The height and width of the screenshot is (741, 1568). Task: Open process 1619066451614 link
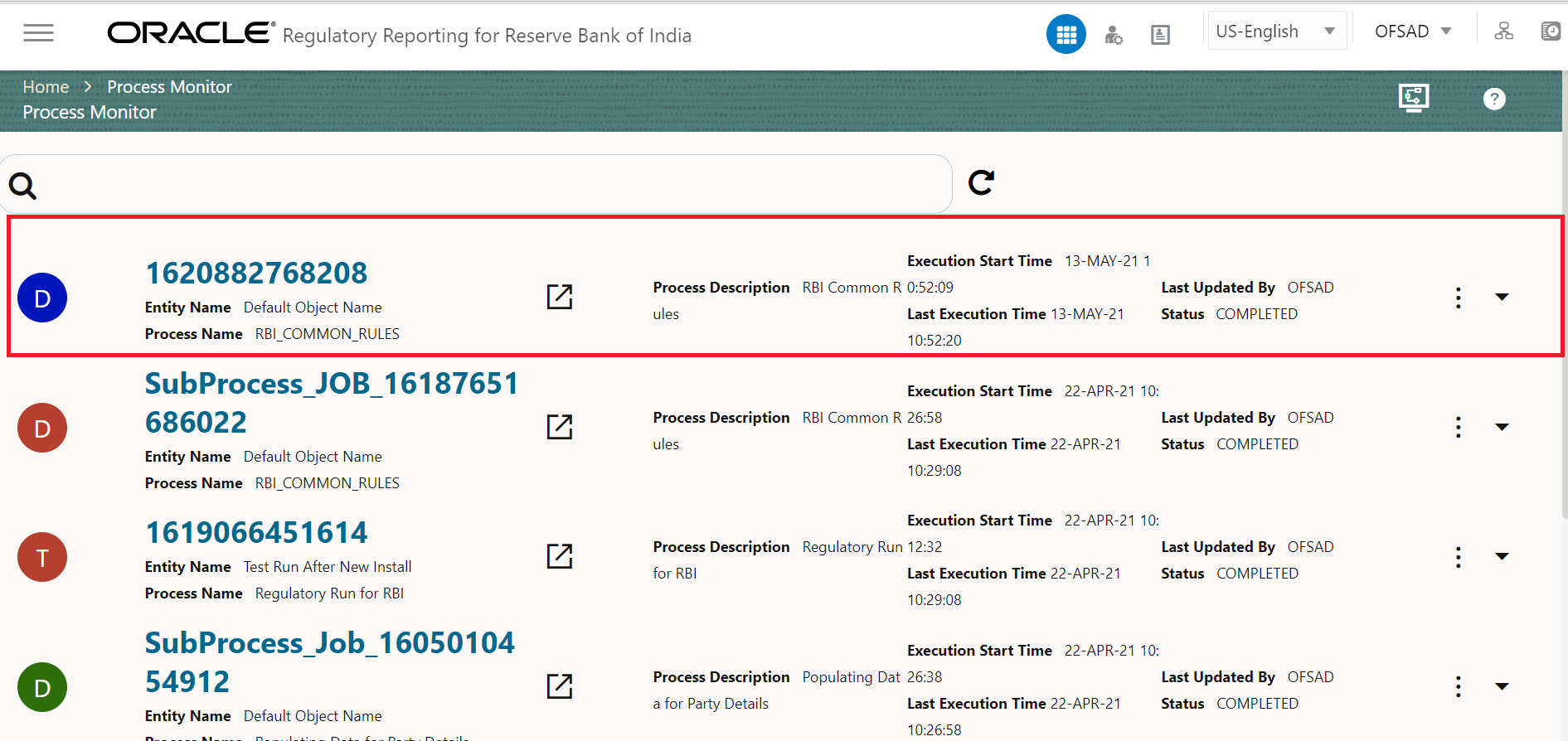click(256, 532)
